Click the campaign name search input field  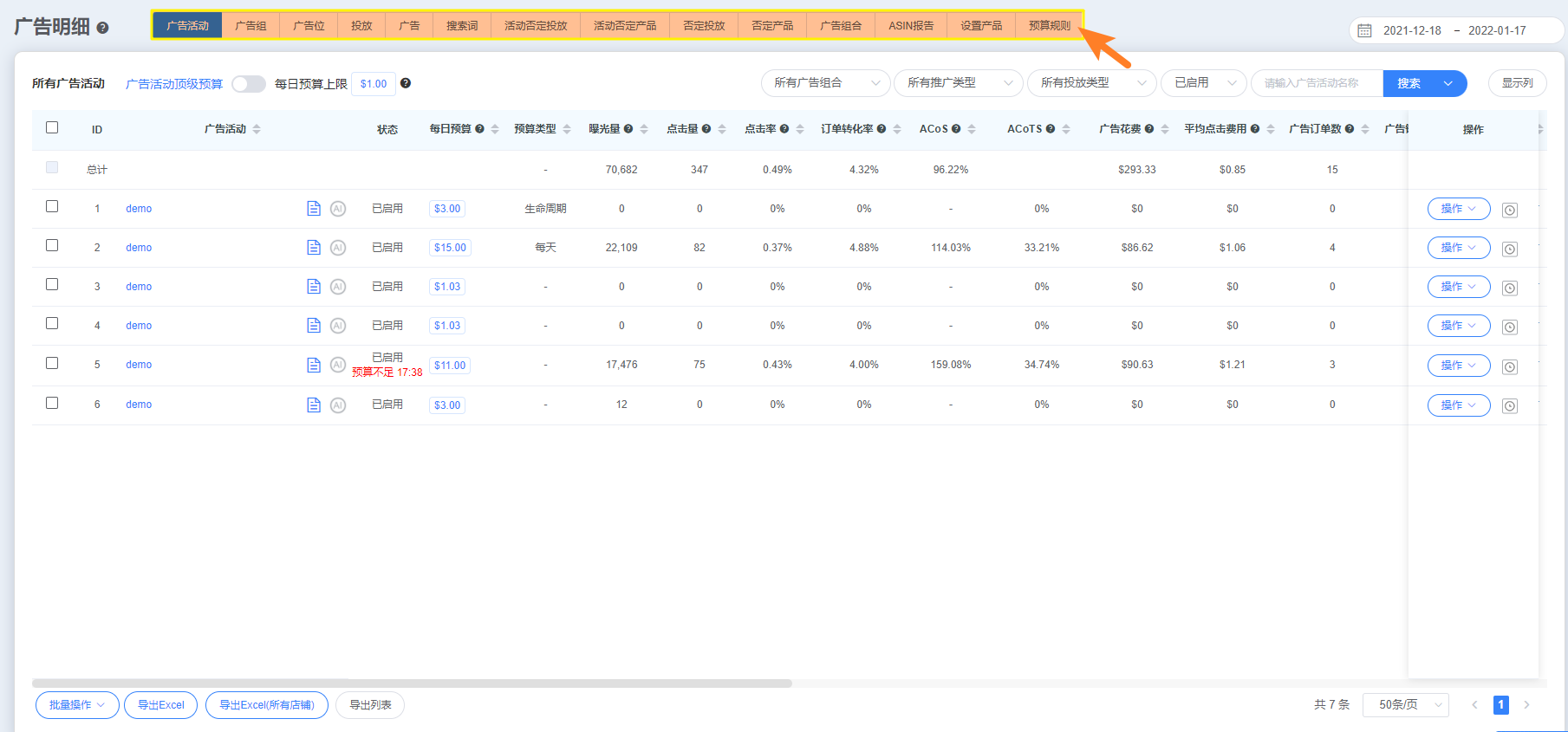1316,83
